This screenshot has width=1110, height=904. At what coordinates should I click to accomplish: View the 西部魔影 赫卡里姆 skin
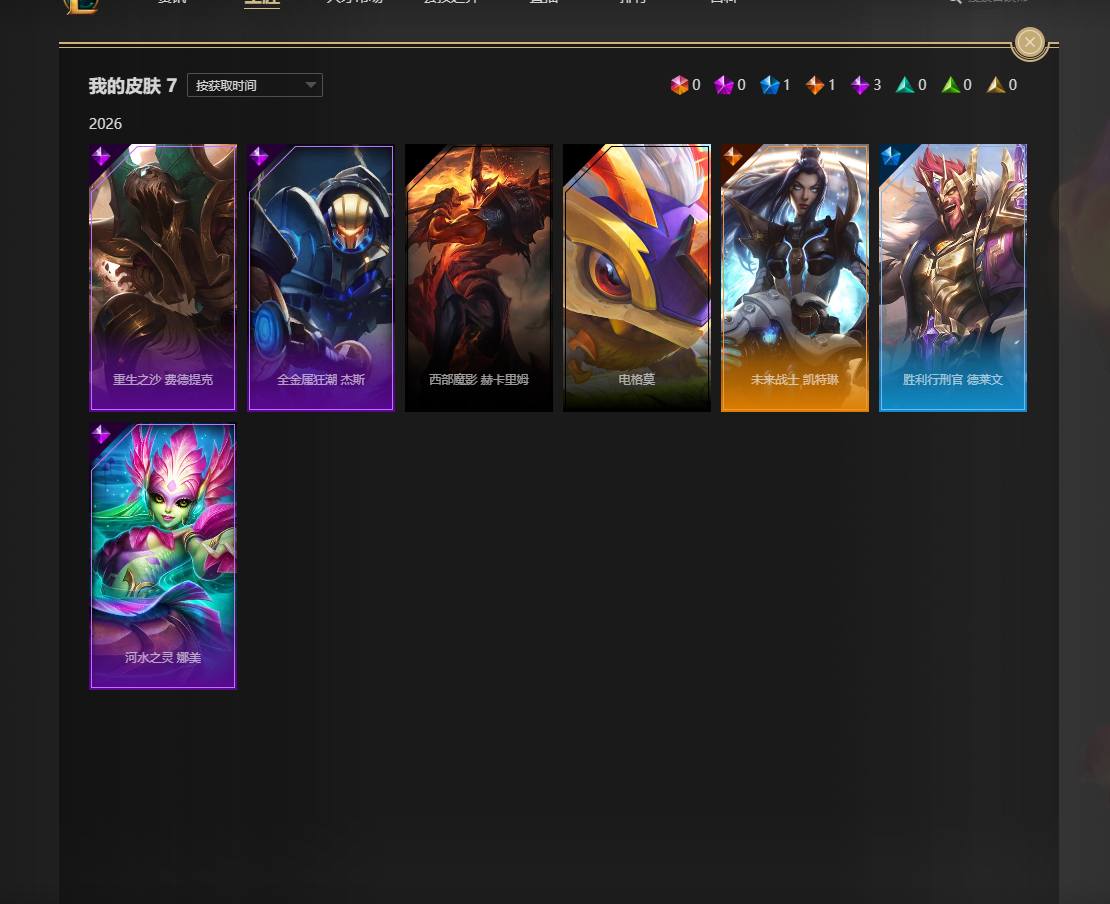coord(479,277)
